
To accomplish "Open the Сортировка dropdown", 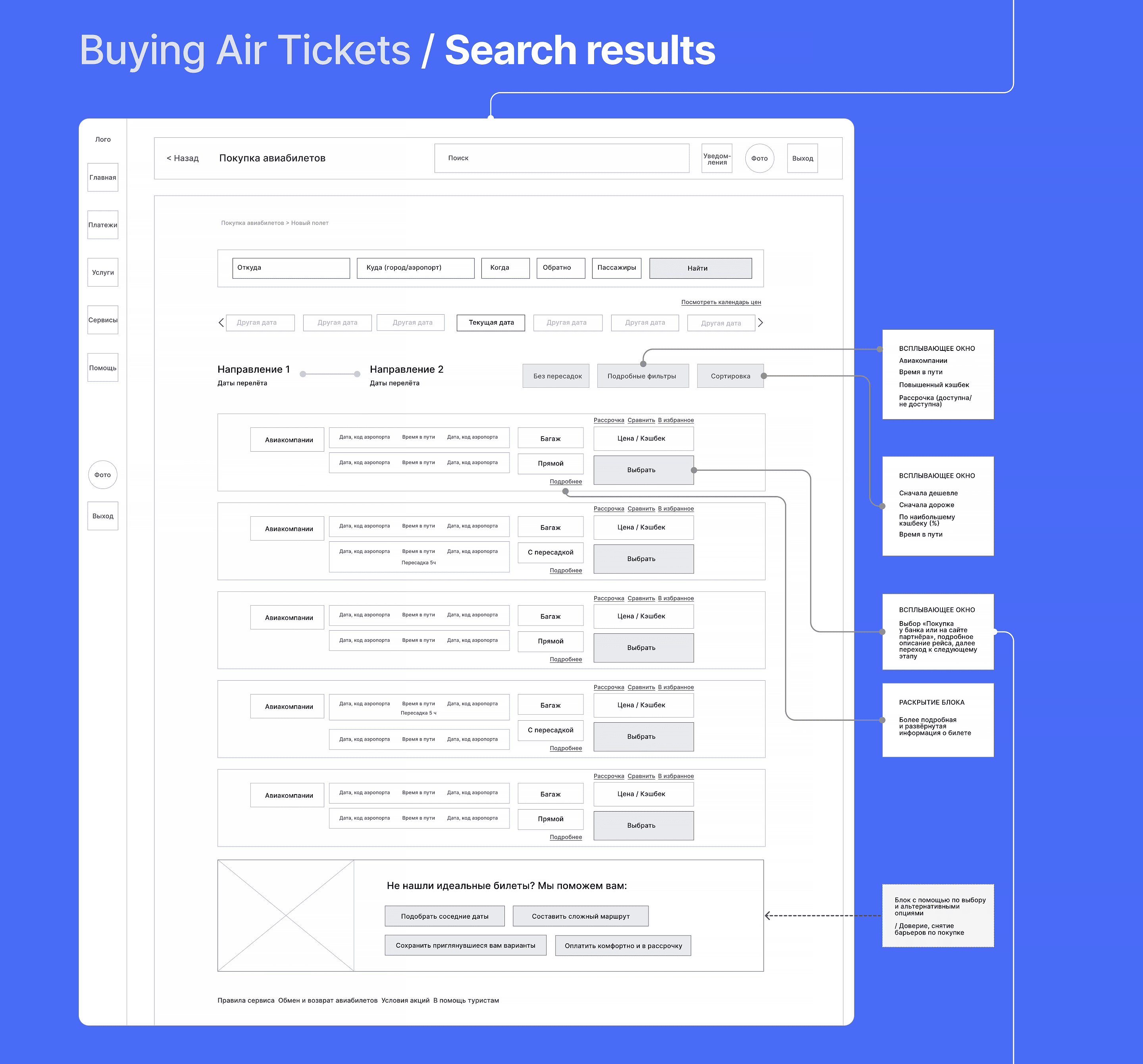I will tap(730, 376).
